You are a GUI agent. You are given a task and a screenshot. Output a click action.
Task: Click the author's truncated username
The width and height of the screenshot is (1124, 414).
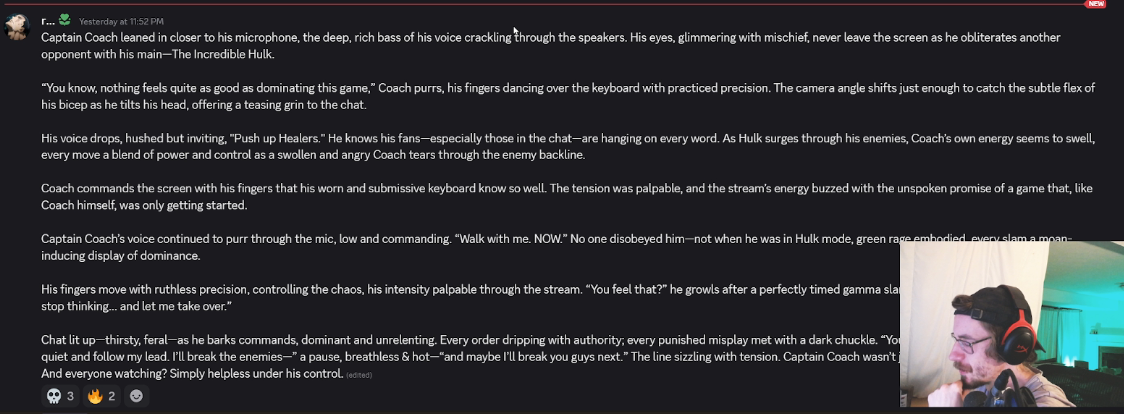48,21
